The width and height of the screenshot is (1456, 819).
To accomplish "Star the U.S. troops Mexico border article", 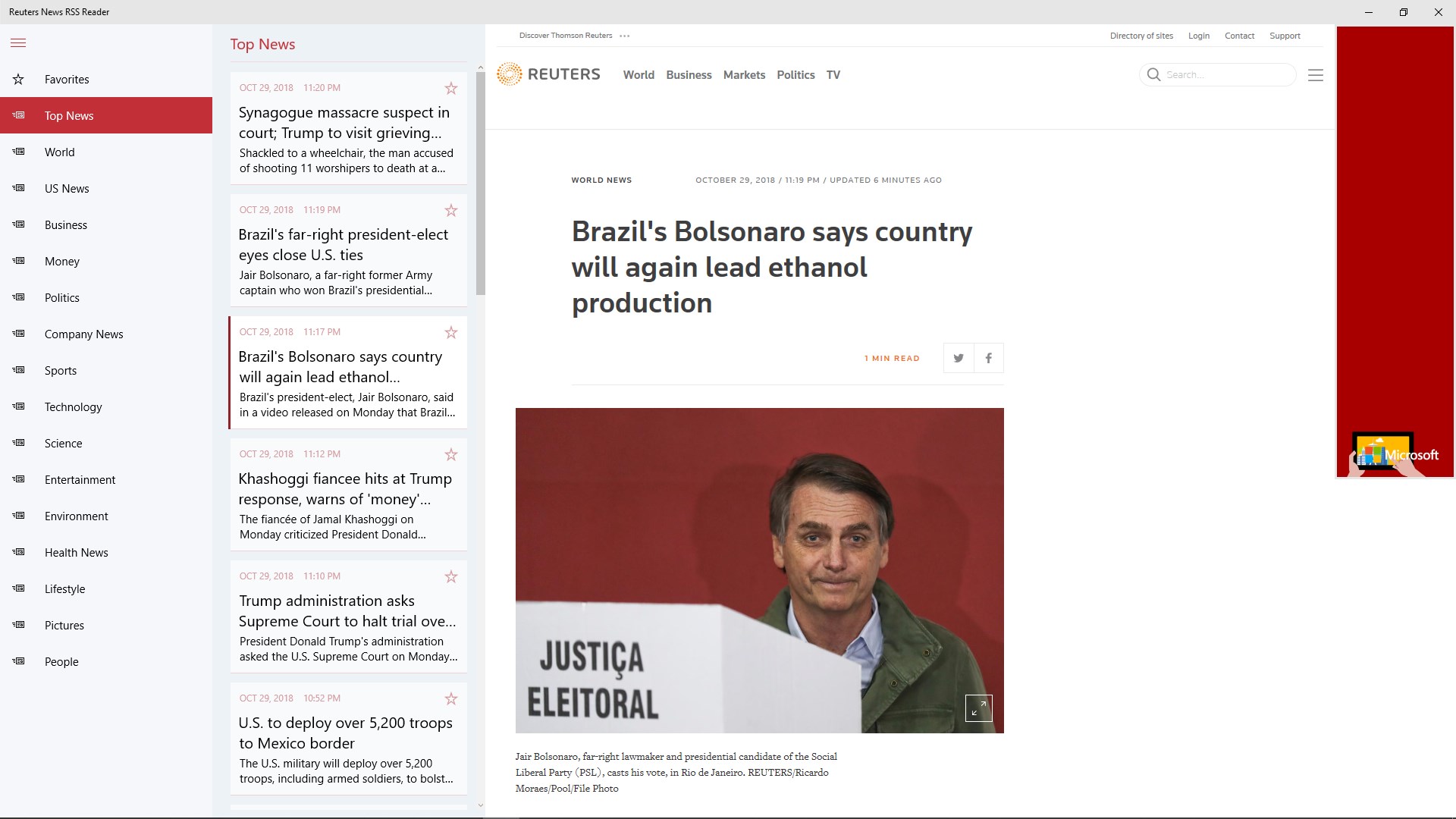I will [451, 699].
